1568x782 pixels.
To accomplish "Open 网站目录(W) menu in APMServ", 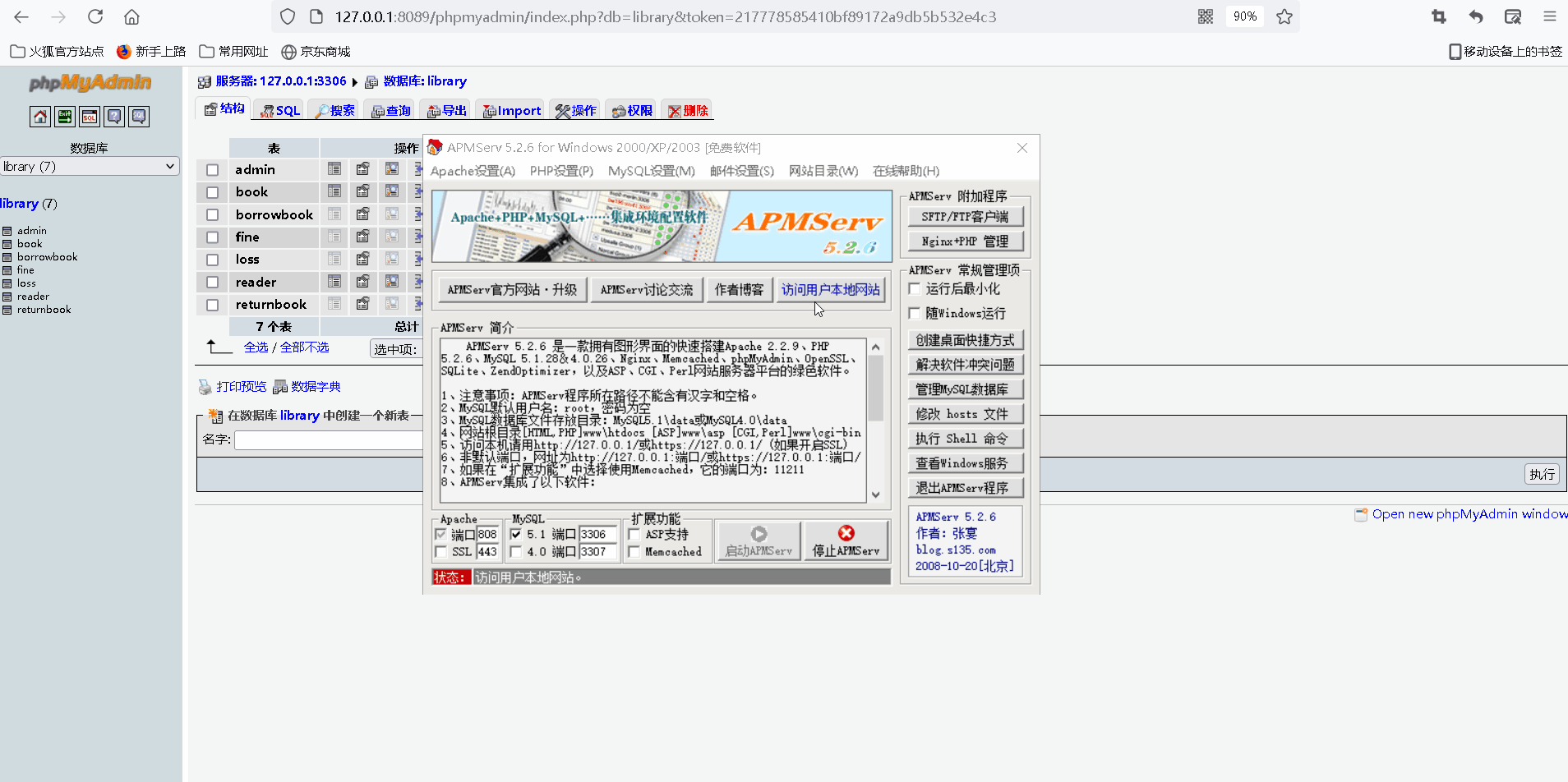I will point(823,171).
